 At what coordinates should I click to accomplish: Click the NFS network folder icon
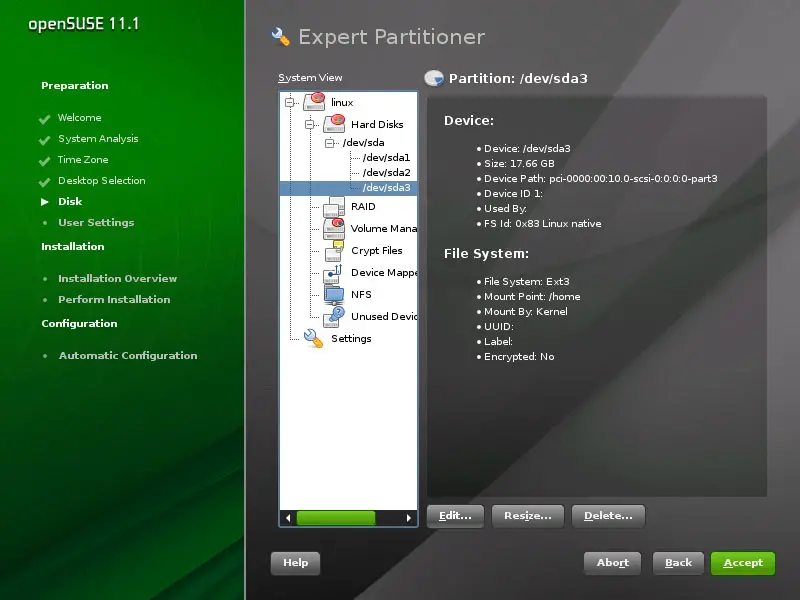334,294
